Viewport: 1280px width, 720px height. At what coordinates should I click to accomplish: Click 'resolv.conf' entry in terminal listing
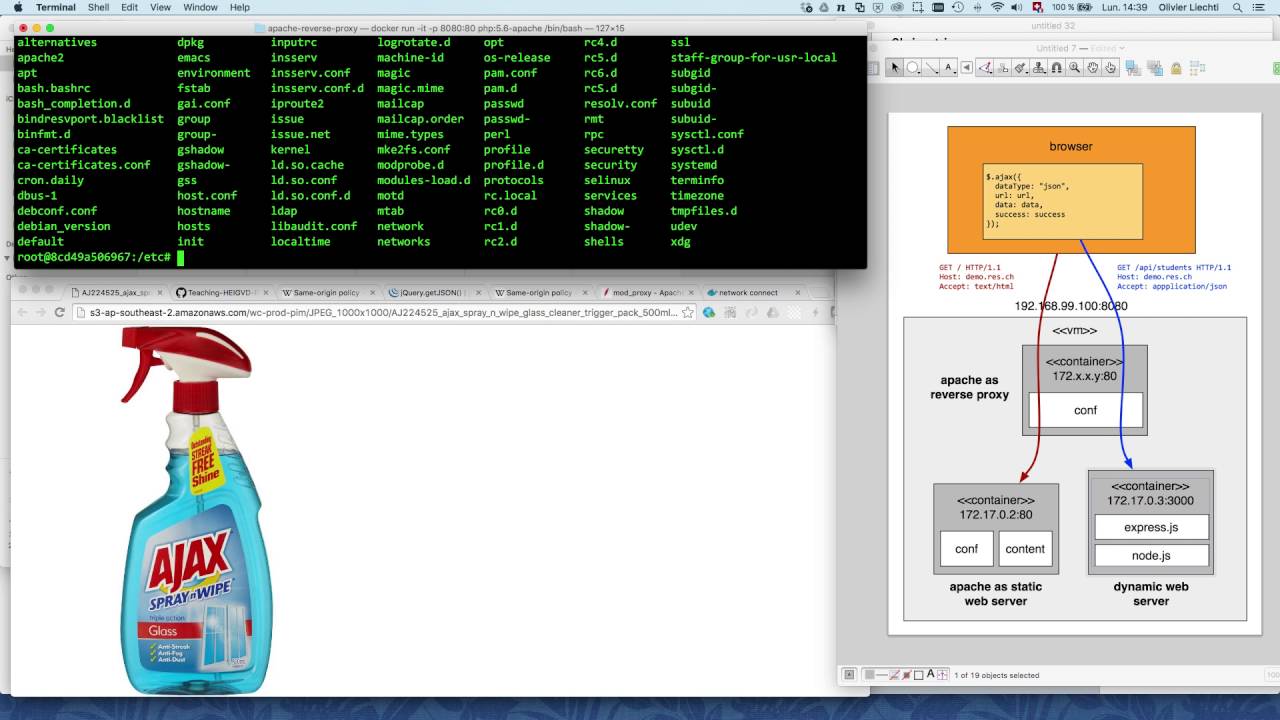(621, 104)
